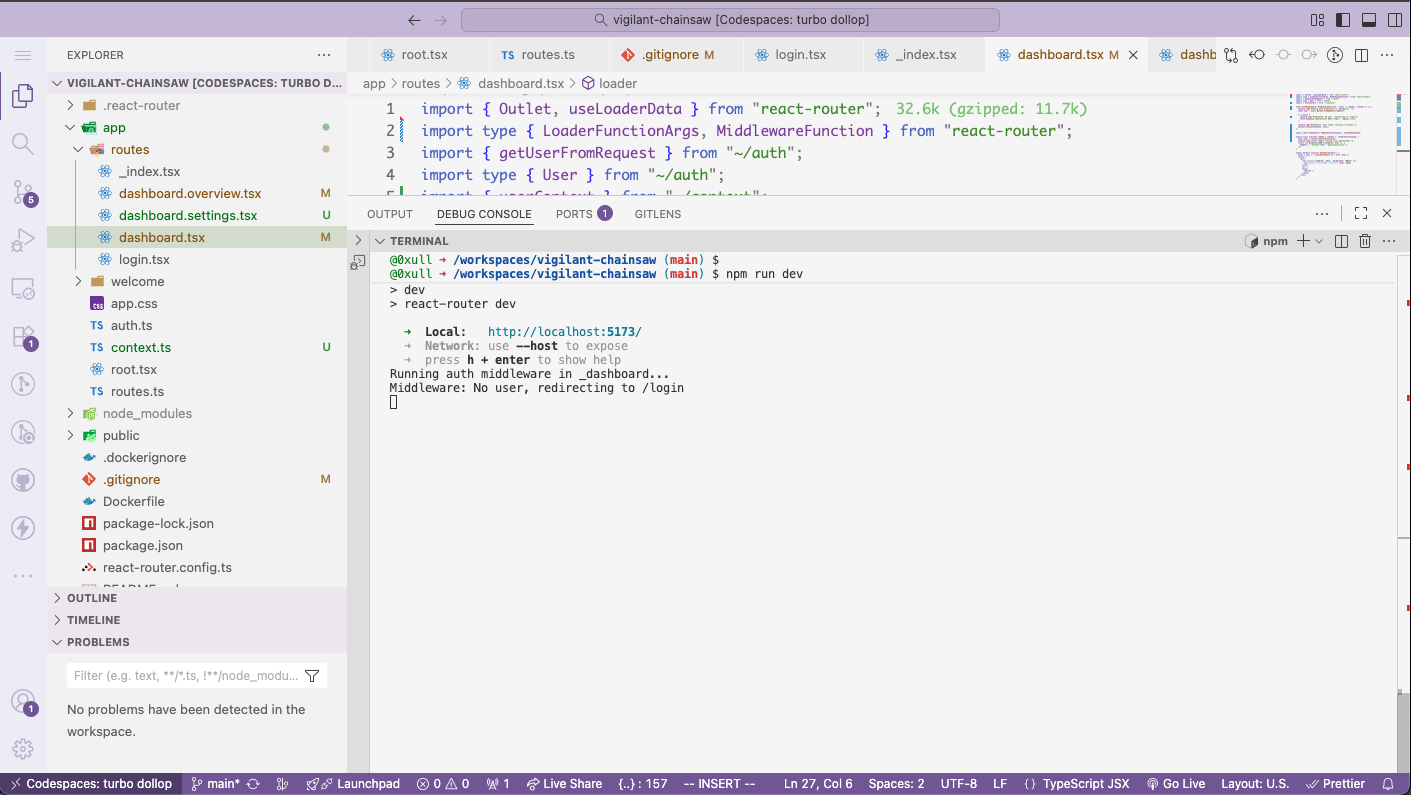Switch to the PORTS panel tab

584,214
